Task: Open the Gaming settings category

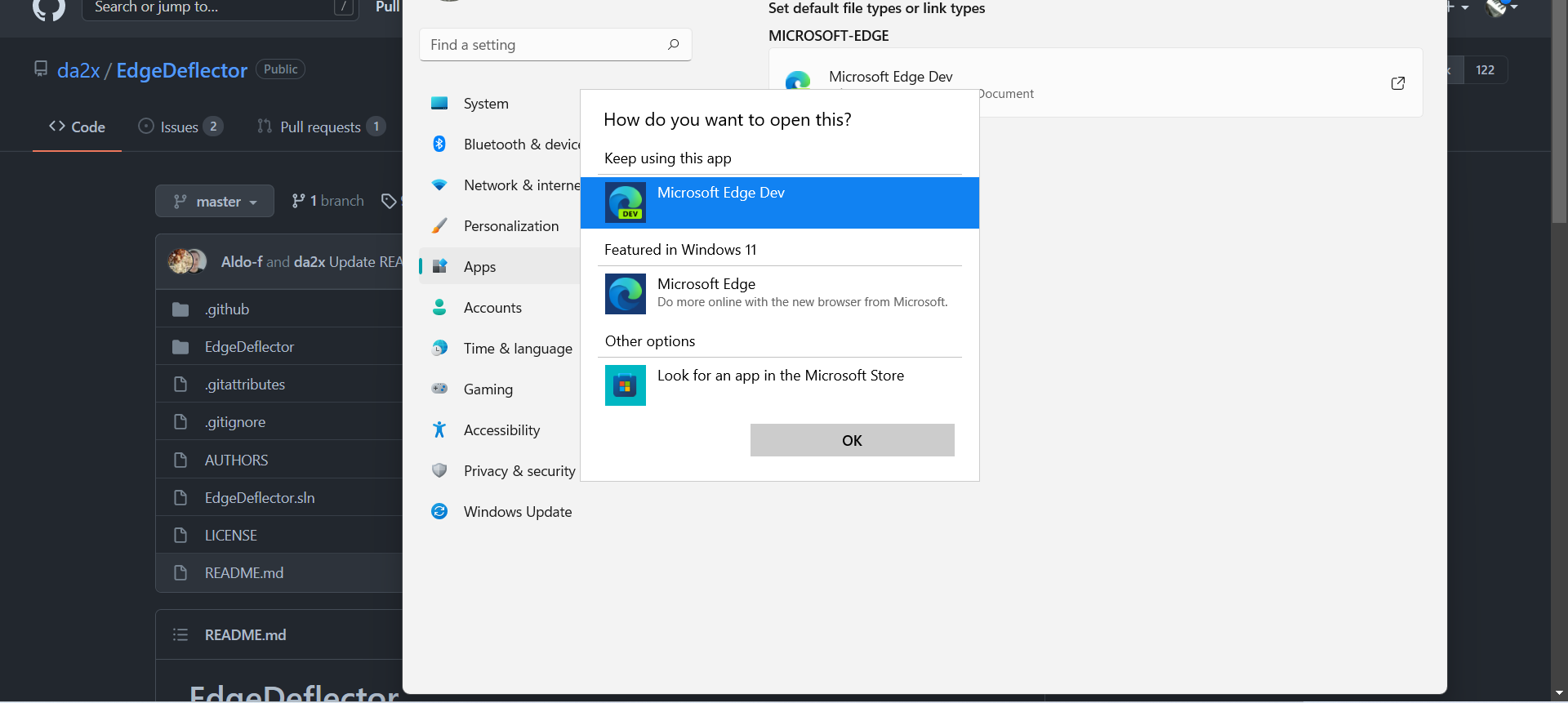Action: pyautogui.click(x=499, y=389)
